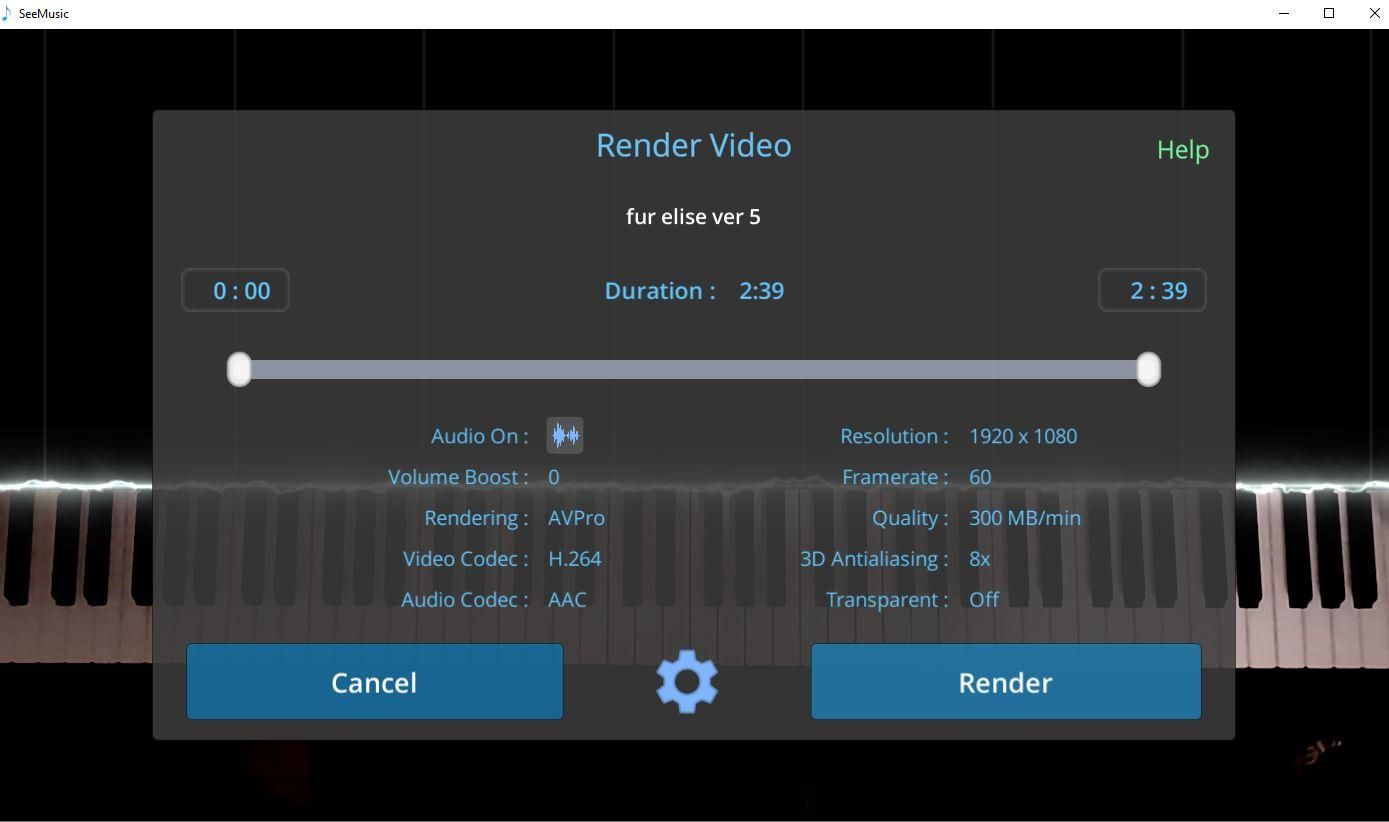Click the middle of the range slider track
The image size is (1389, 822).
coord(693,369)
